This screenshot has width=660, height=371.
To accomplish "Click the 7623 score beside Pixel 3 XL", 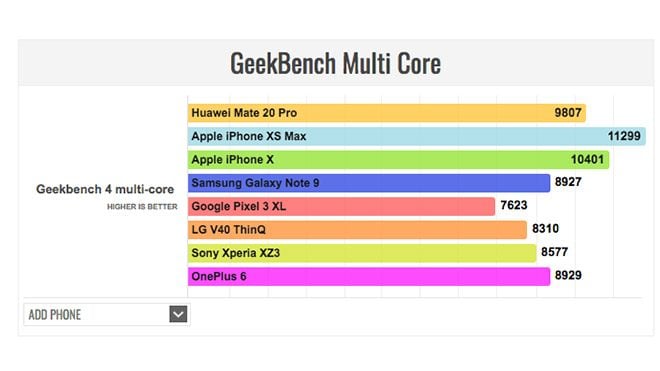I will pyautogui.click(x=514, y=205).
